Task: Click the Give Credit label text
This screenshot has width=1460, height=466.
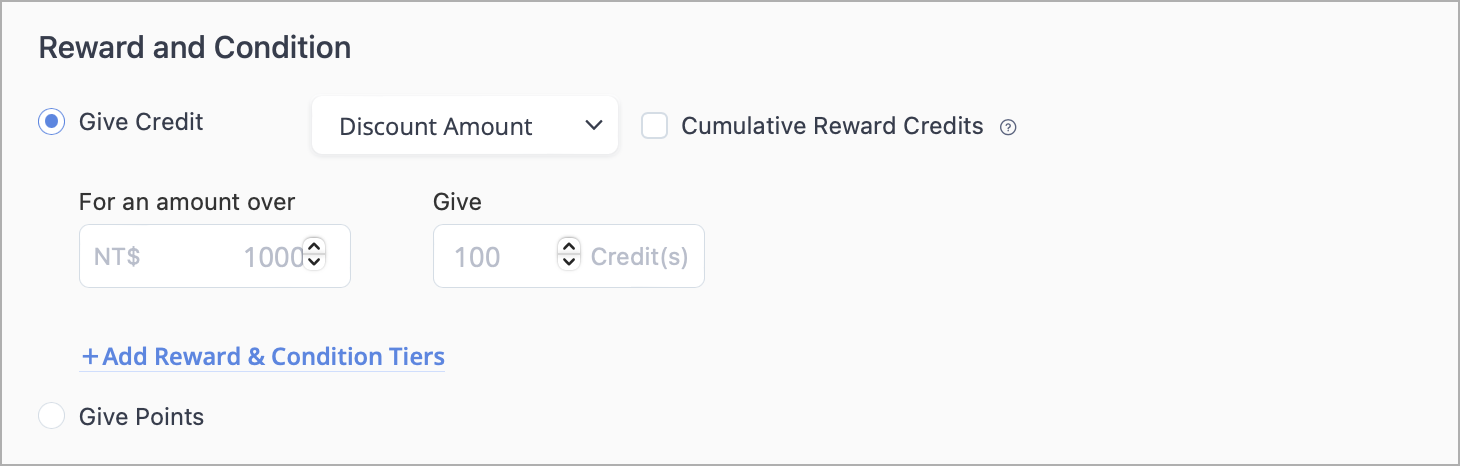Action: (141, 122)
